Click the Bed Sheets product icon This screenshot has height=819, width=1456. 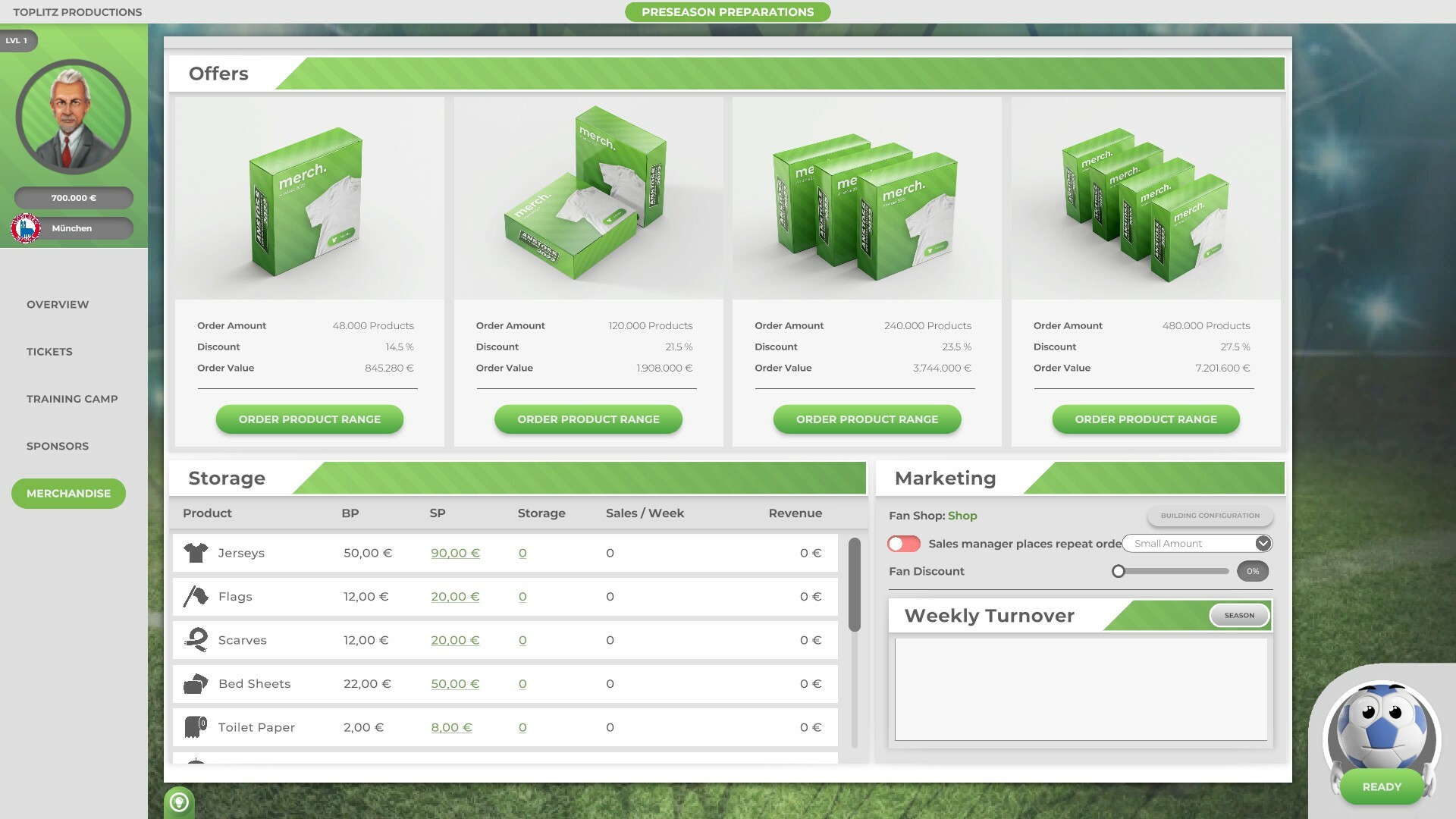pyautogui.click(x=196, y=684)
